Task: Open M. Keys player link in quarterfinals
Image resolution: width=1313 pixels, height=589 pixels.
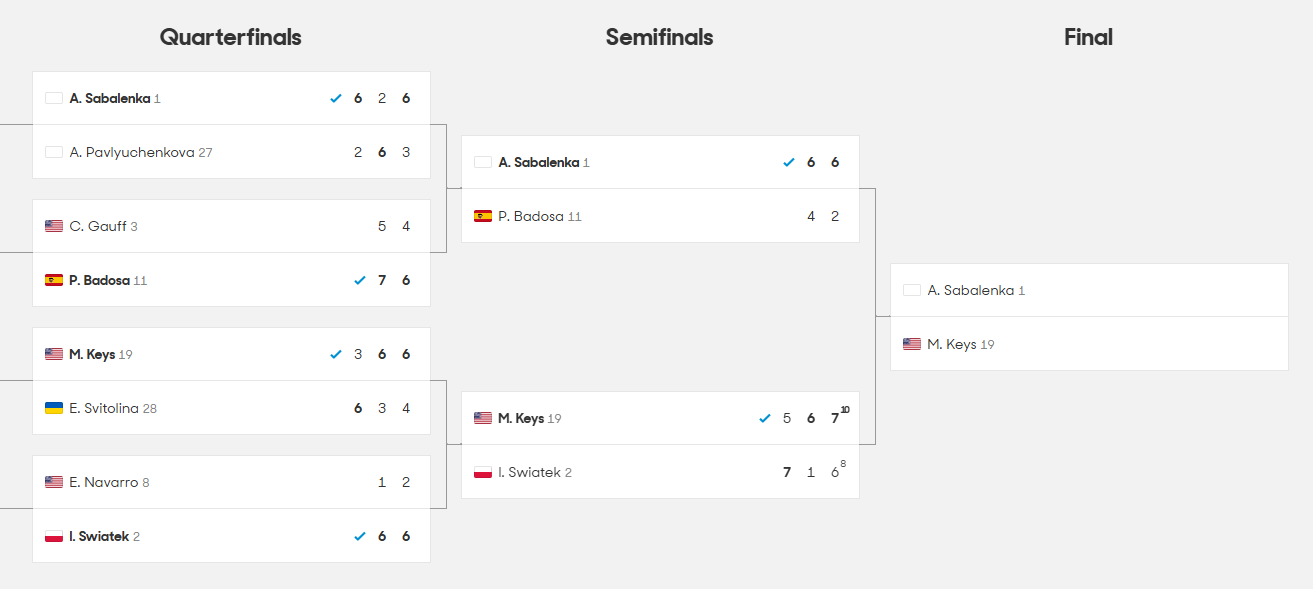Action: tap(92, 354)
